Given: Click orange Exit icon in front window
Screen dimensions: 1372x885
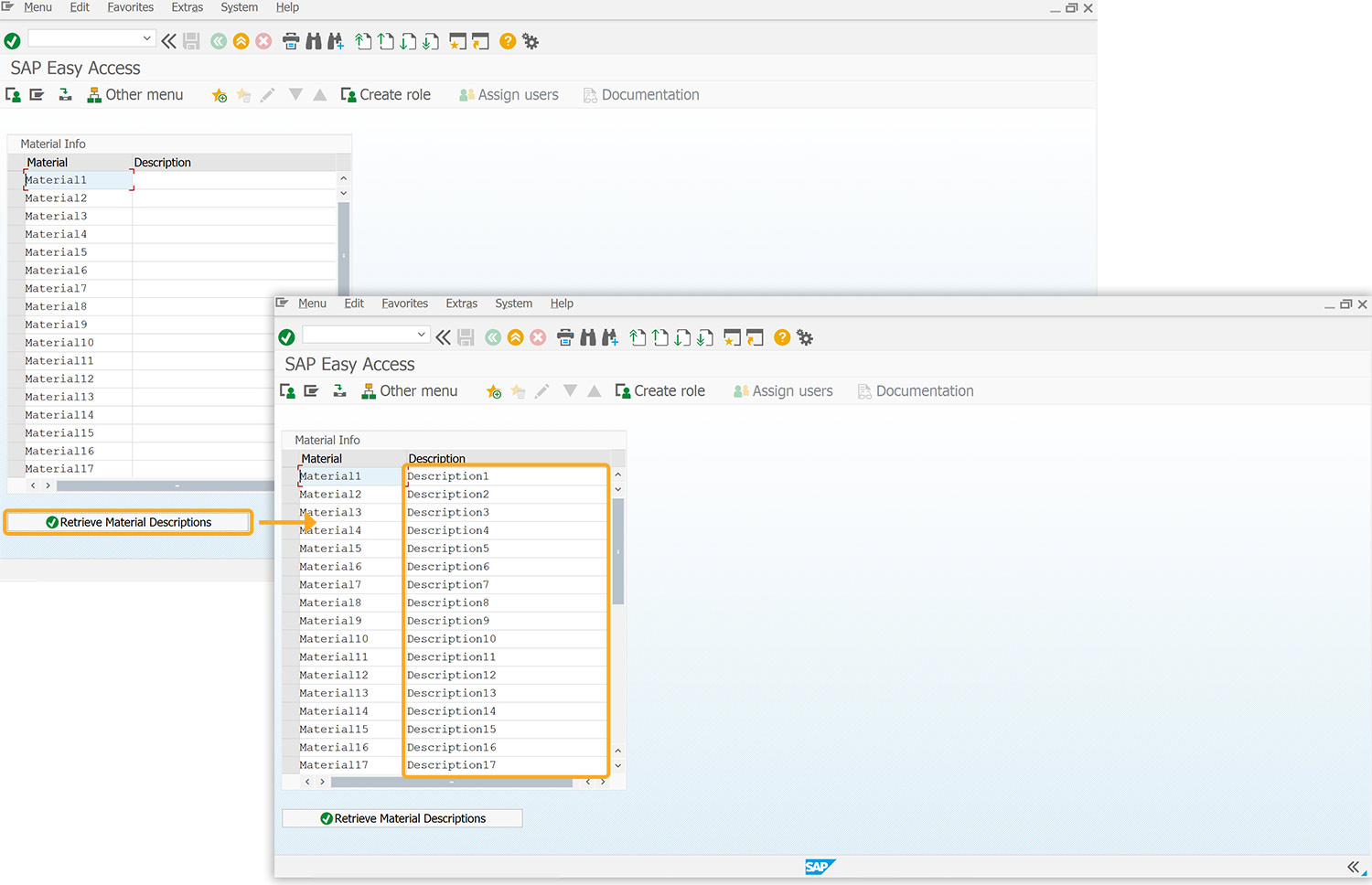Looking at the screenshot, I should [516, 337].
